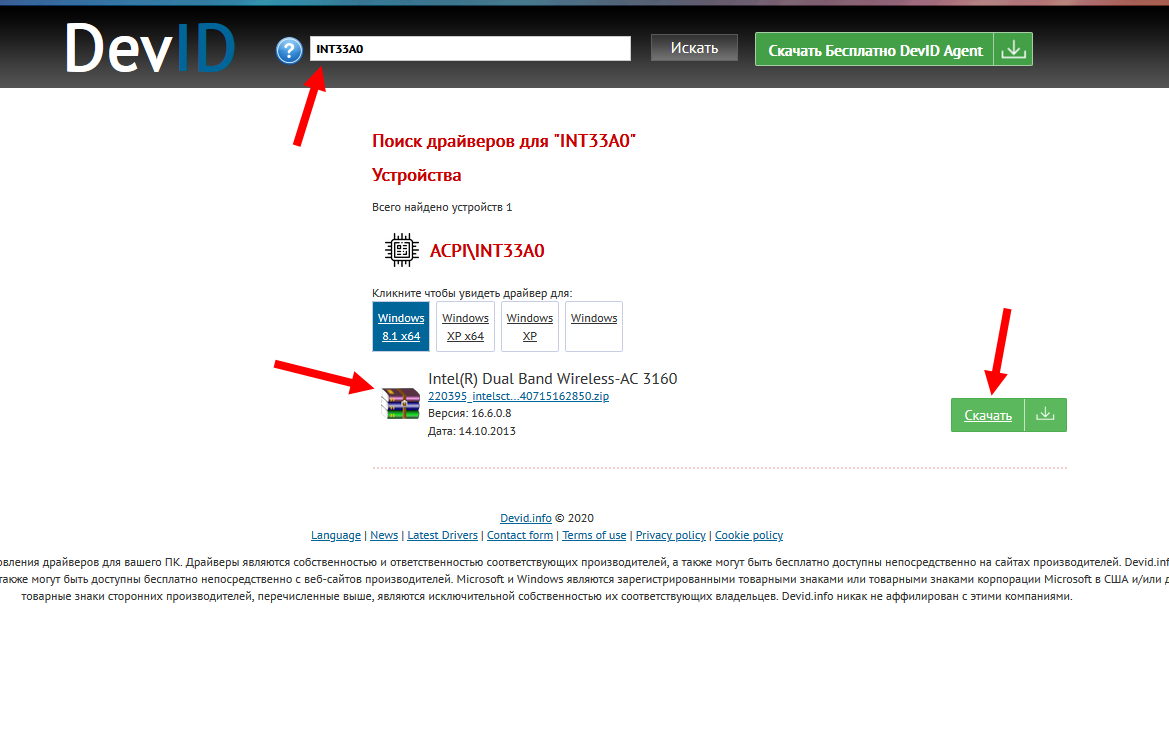Click Всего найдено устройств 1 text
Viewport: 1169px width, 753px height.
tap(442, 207)
